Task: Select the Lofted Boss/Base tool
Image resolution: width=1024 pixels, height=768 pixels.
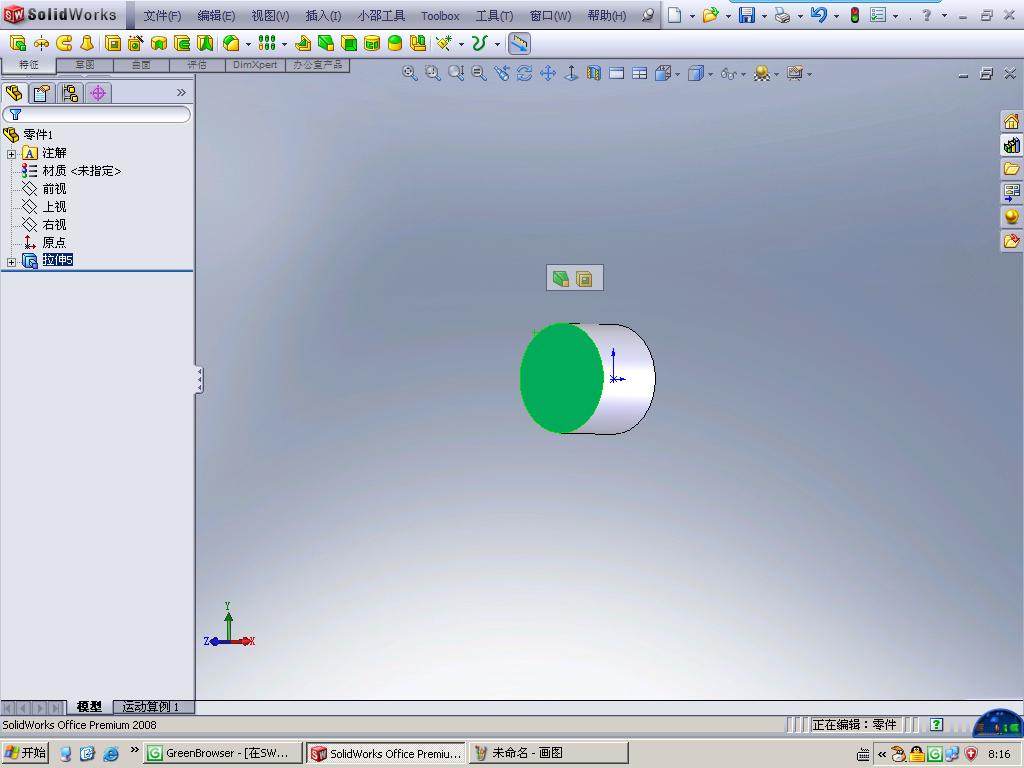Action: coord(87,44)
